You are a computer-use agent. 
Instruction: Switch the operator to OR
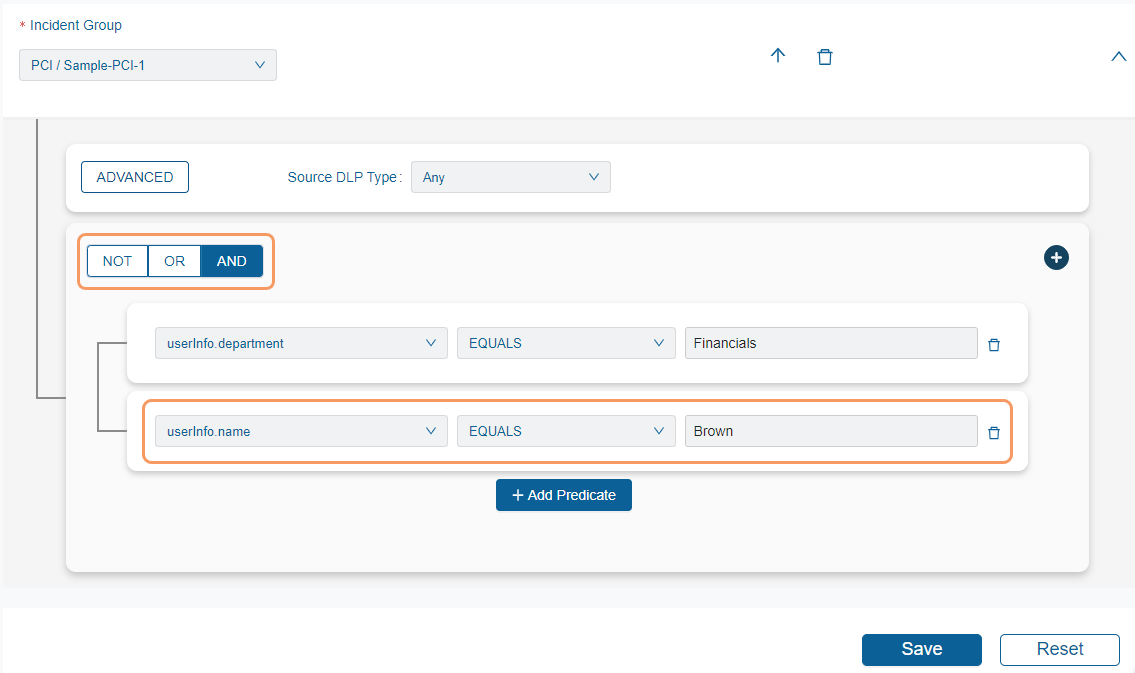tap(173, 260)
